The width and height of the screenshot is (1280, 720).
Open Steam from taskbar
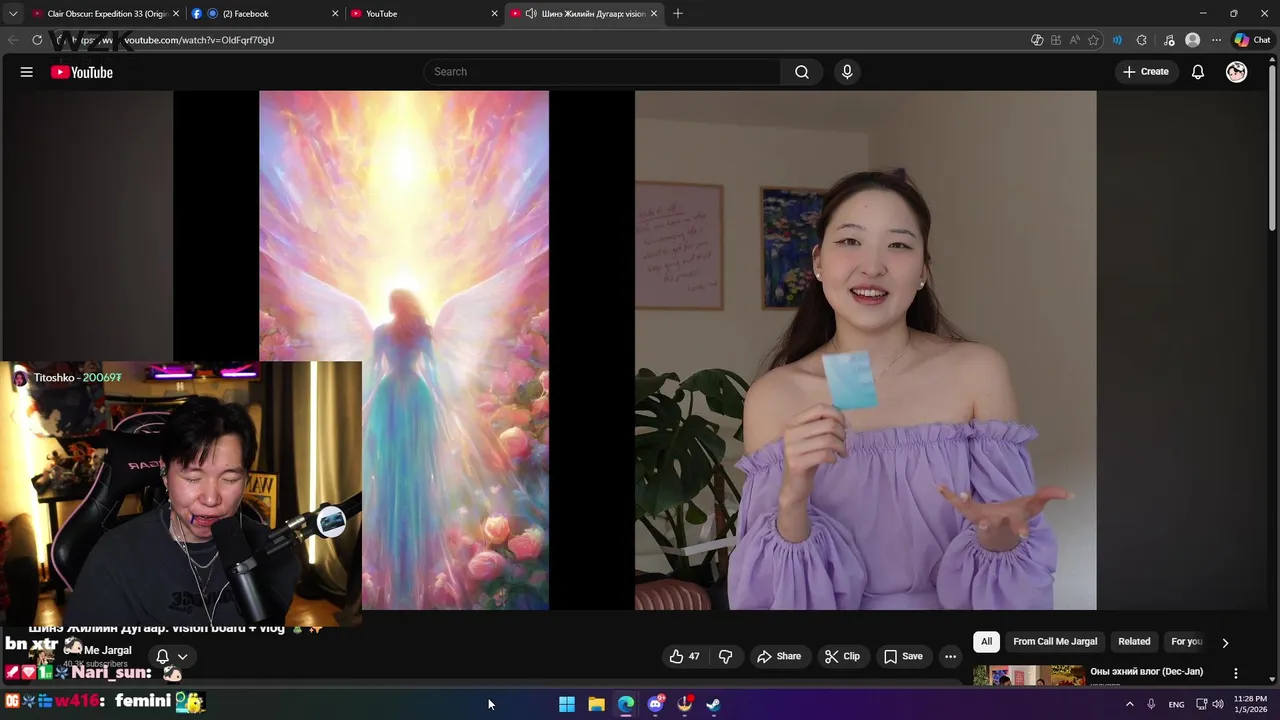point(713,704)
